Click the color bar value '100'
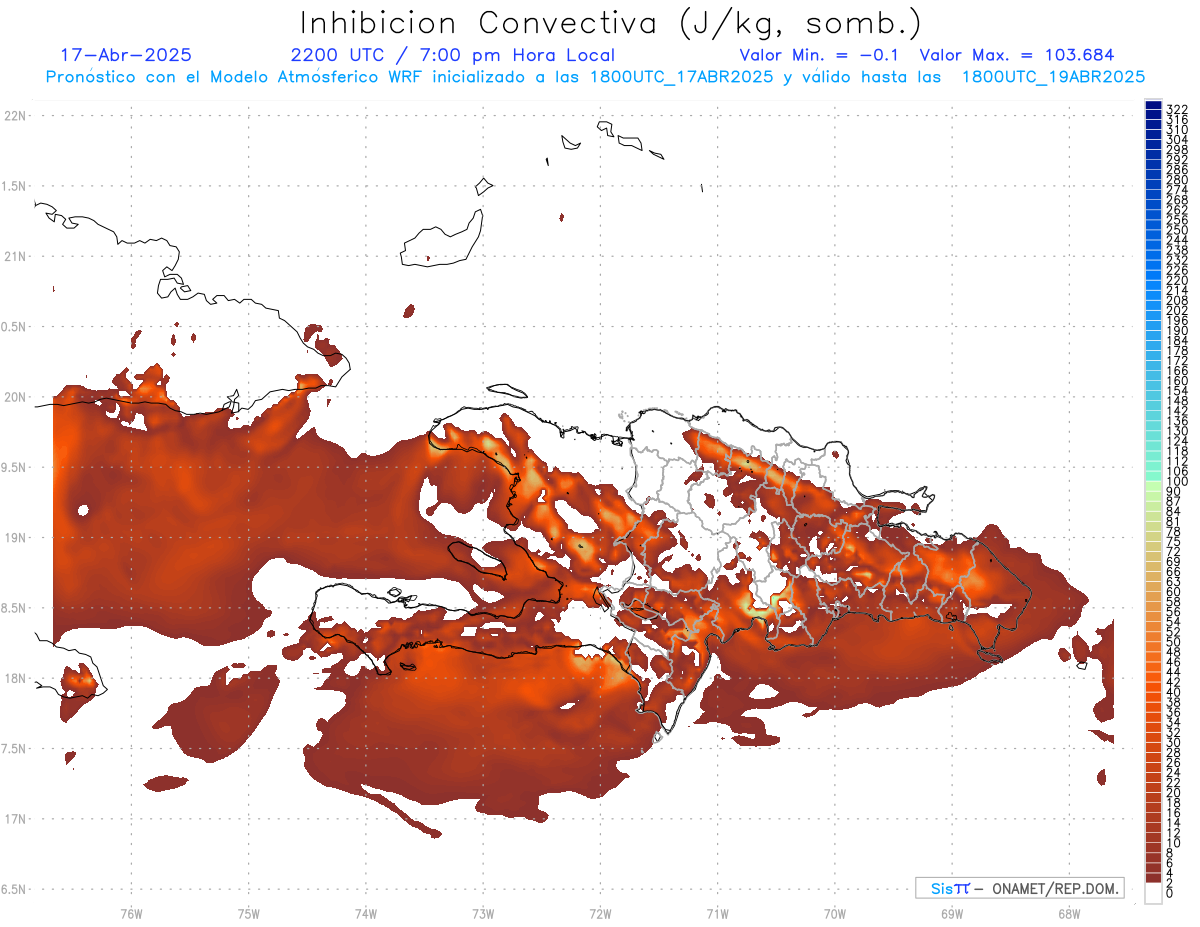Image resolution: width=1200 pixels, height=927 pixels. (x=1176, y=482)
